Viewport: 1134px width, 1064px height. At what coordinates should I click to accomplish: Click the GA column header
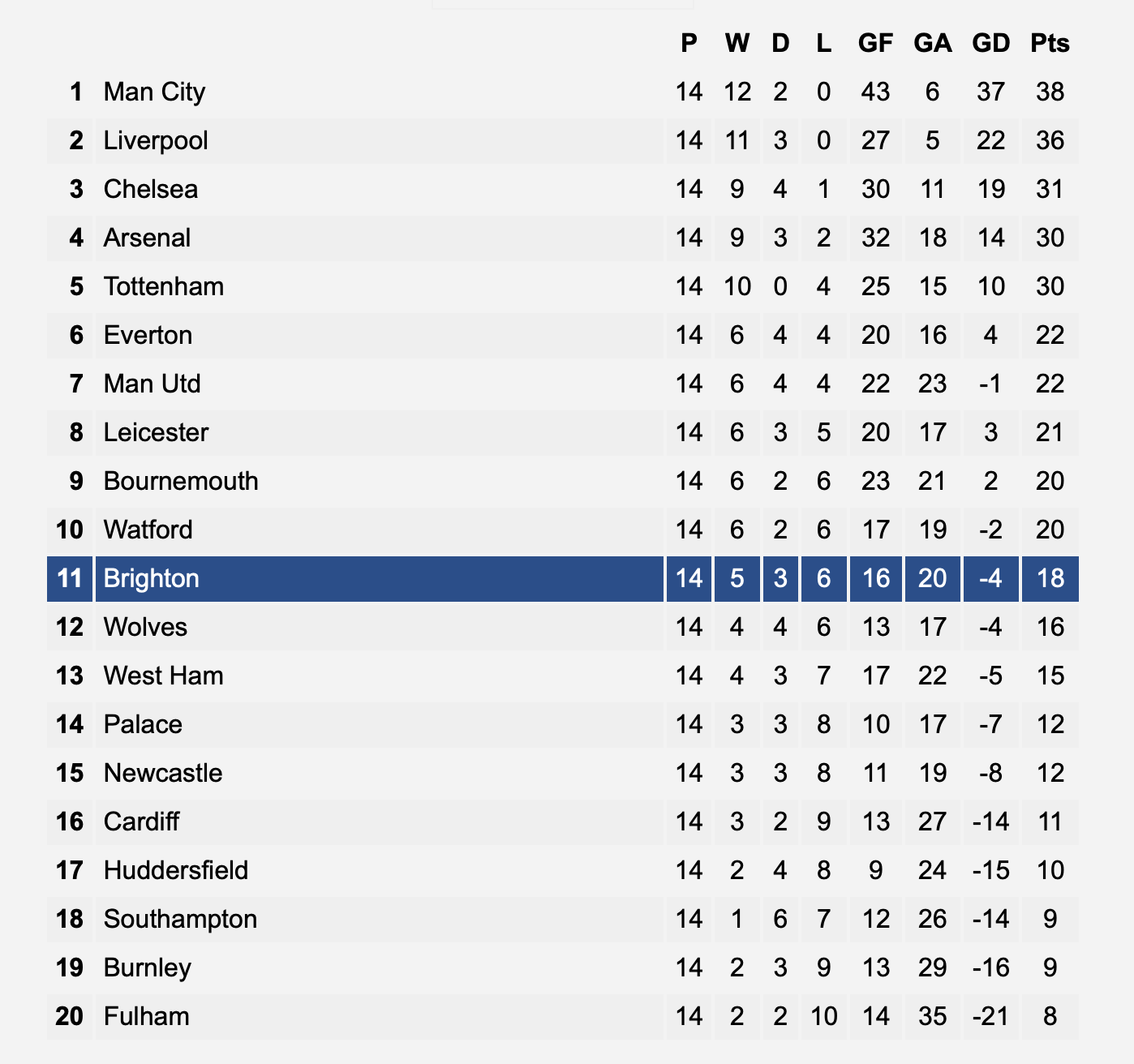tap(932, 43)
